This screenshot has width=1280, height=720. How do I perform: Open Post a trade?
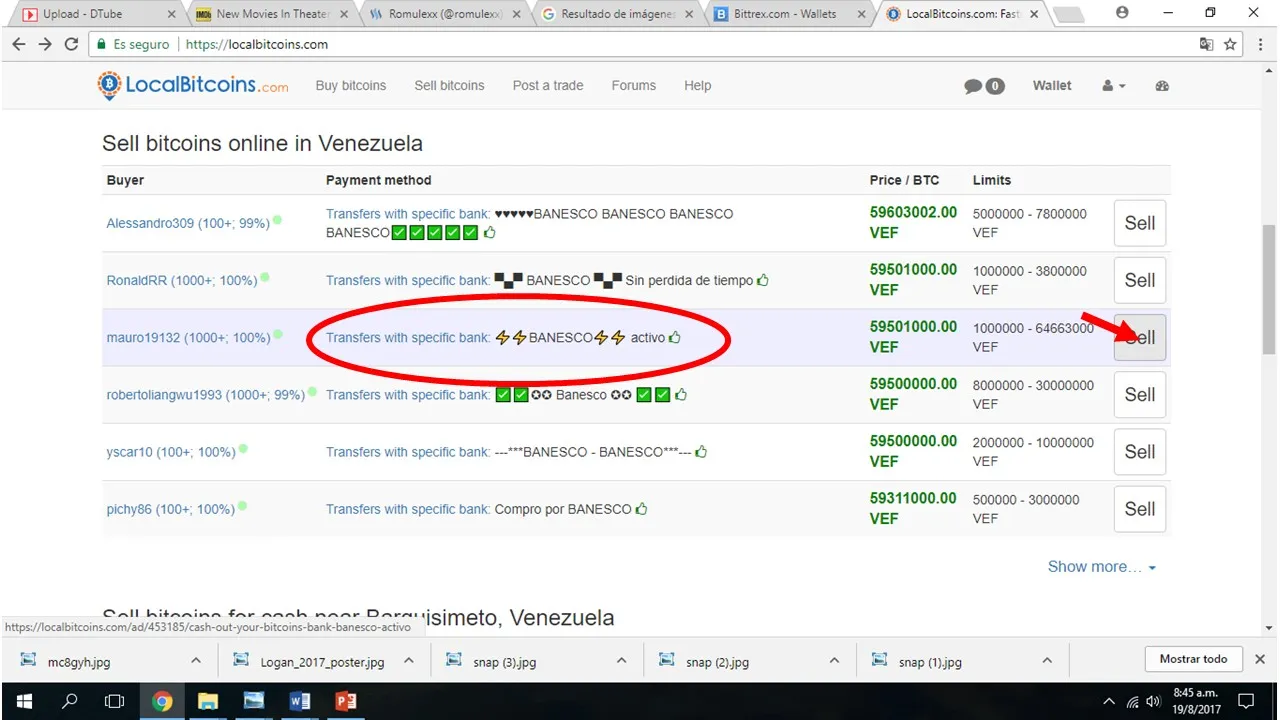548,86
